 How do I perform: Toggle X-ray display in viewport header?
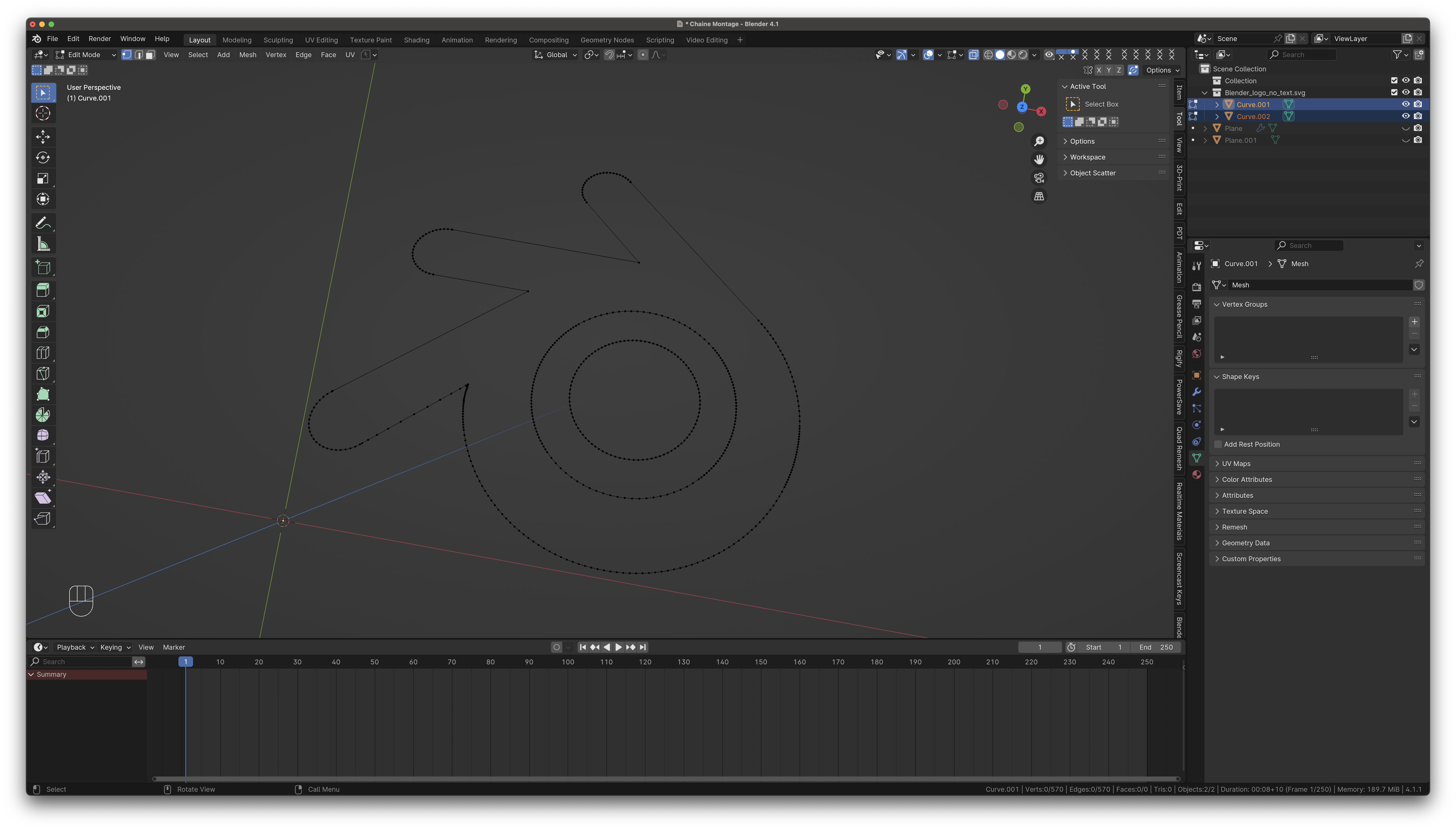(974, 55)
